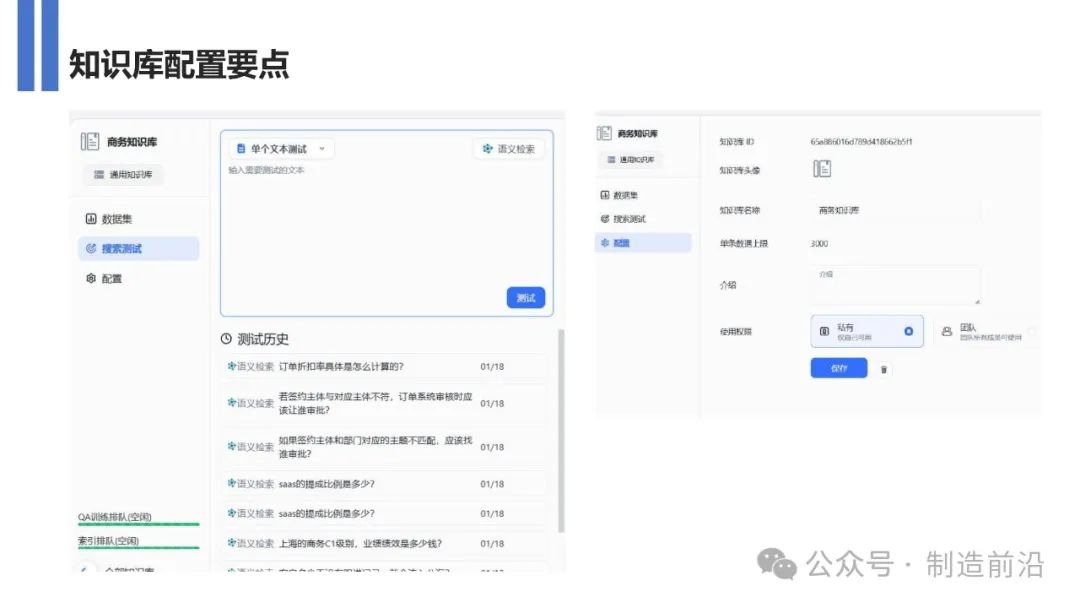This screenshot has height=608, width=1080.
Task: Click the knowledge base avatar icon in settings
Action: (822, 169)
